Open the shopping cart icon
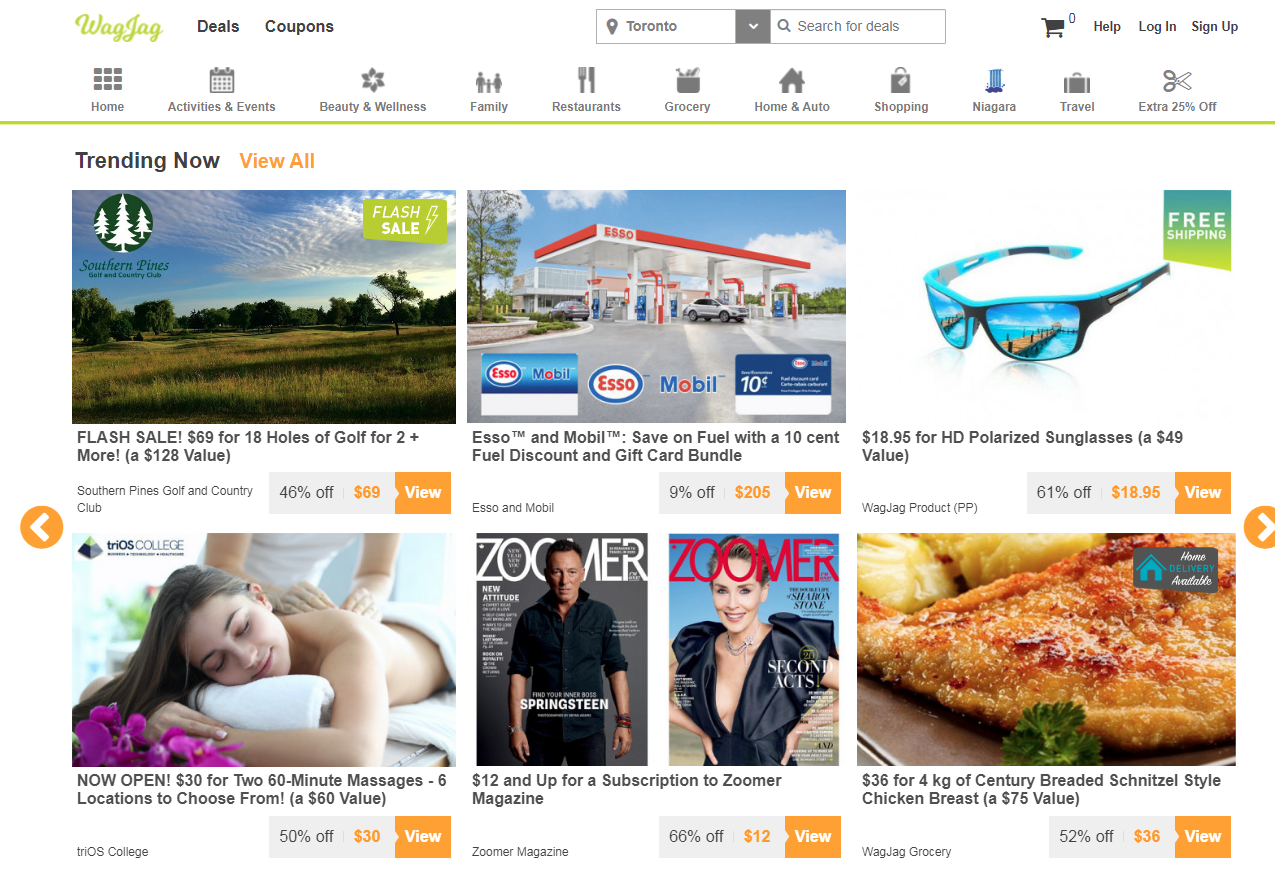Viewport: 1275px width, 869px height. coord(1053,28)
